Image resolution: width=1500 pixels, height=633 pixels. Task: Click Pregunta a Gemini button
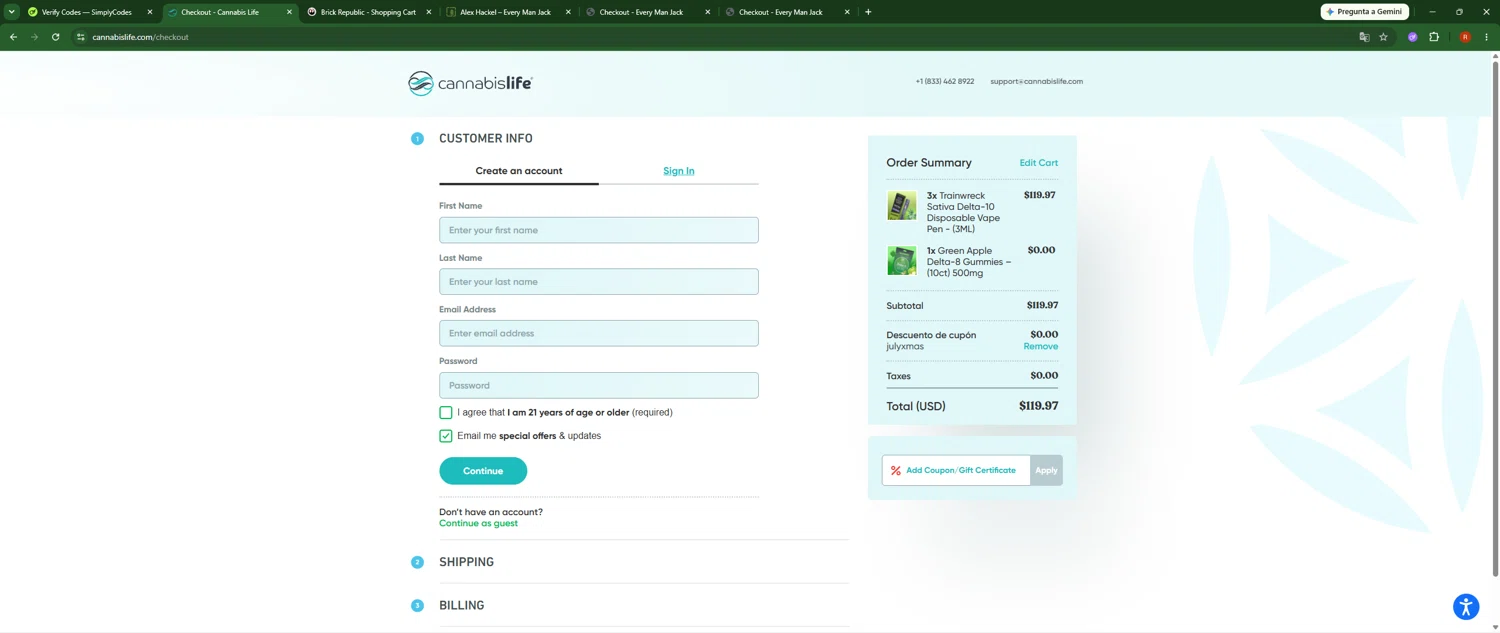[x=1364, y=12]
